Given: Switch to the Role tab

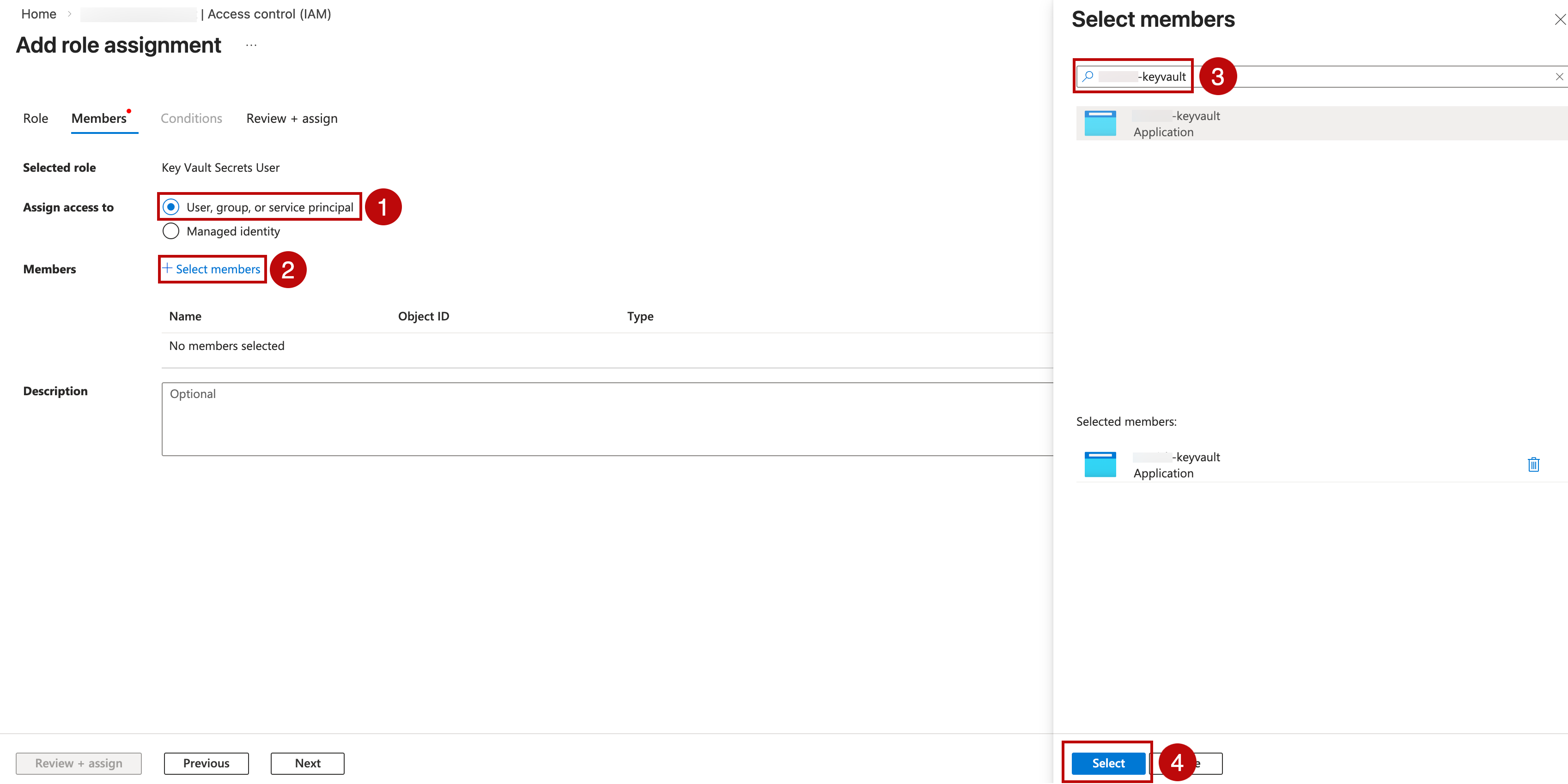Looking at the screenshot, I should (x=35, y=118).
